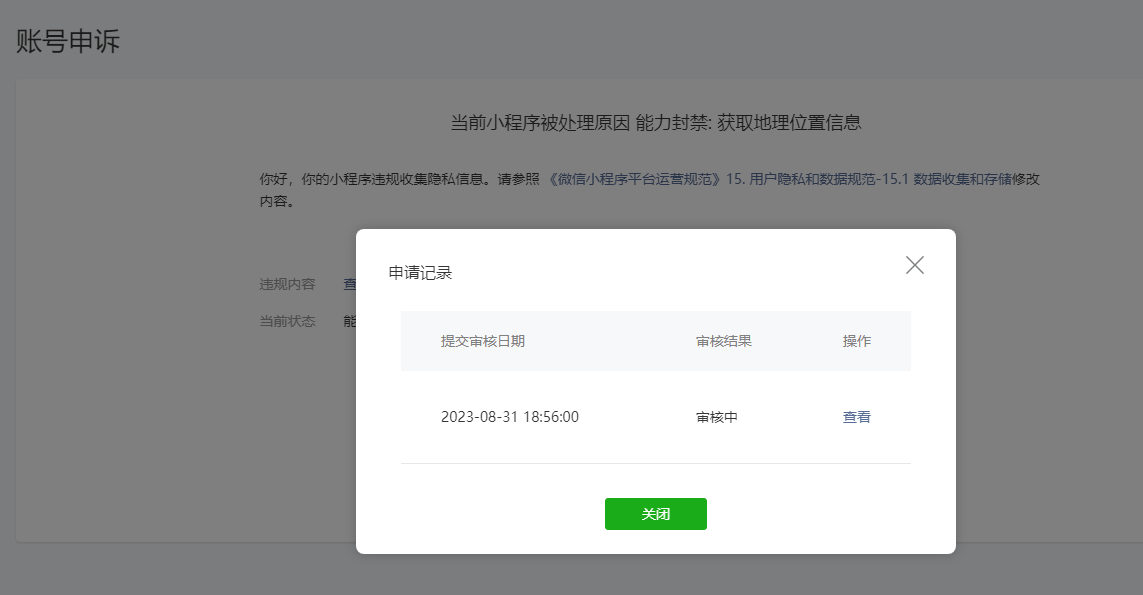Open the 查看 link in the record row
The height and width of the screenshot is (595, 1143).
(x=857, y=417)
